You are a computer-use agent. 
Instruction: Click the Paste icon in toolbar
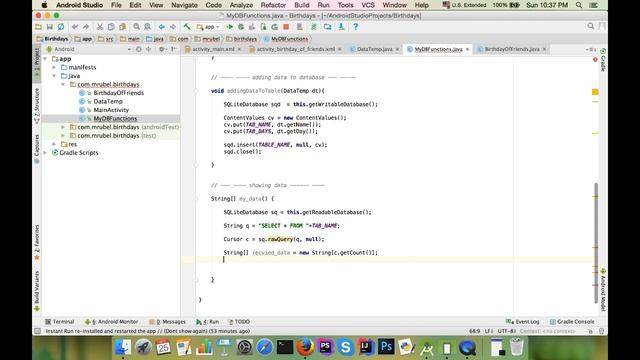coord(122,27)
